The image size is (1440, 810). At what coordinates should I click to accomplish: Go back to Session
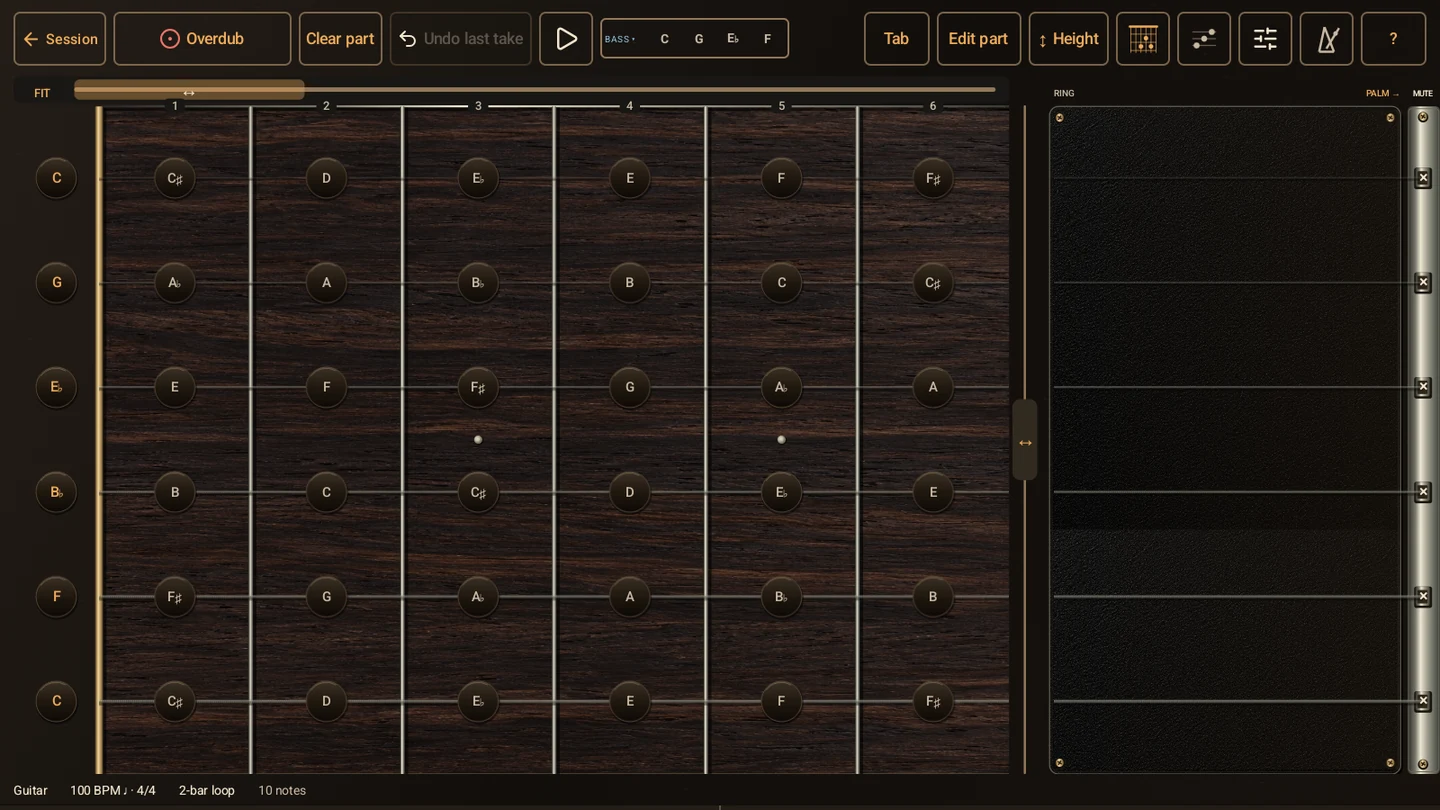click(60, 39)
